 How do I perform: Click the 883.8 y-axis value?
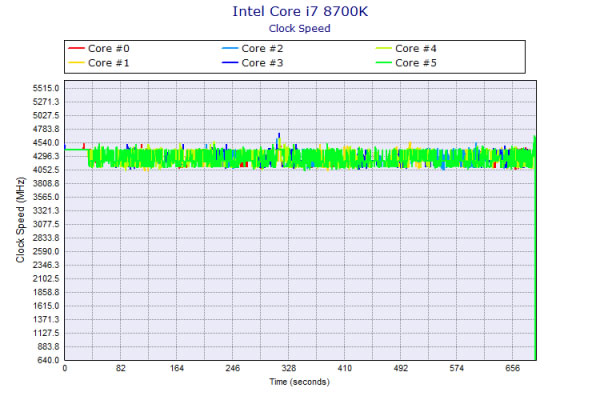pos(48,346)
